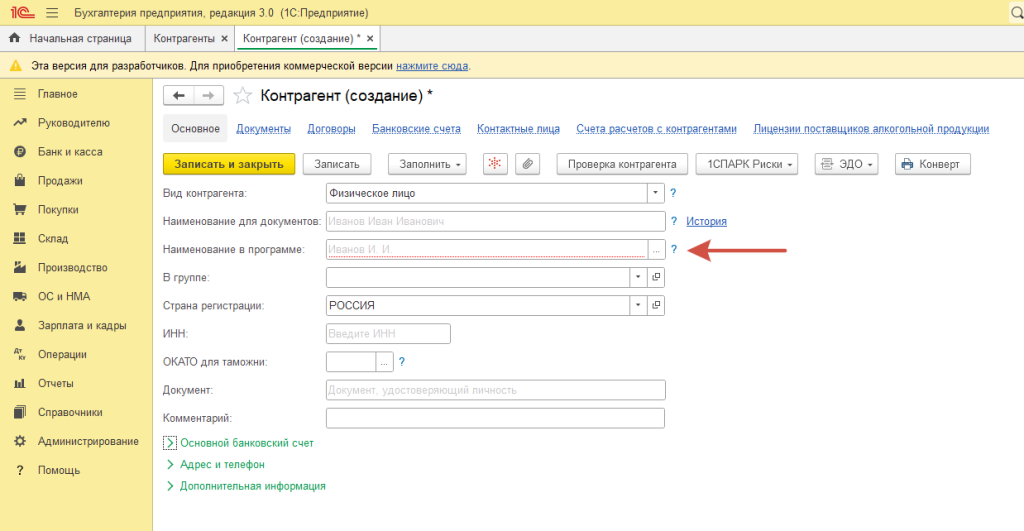
Task: Click the Начальная страница home tab
Action: (x=71, y=38)
